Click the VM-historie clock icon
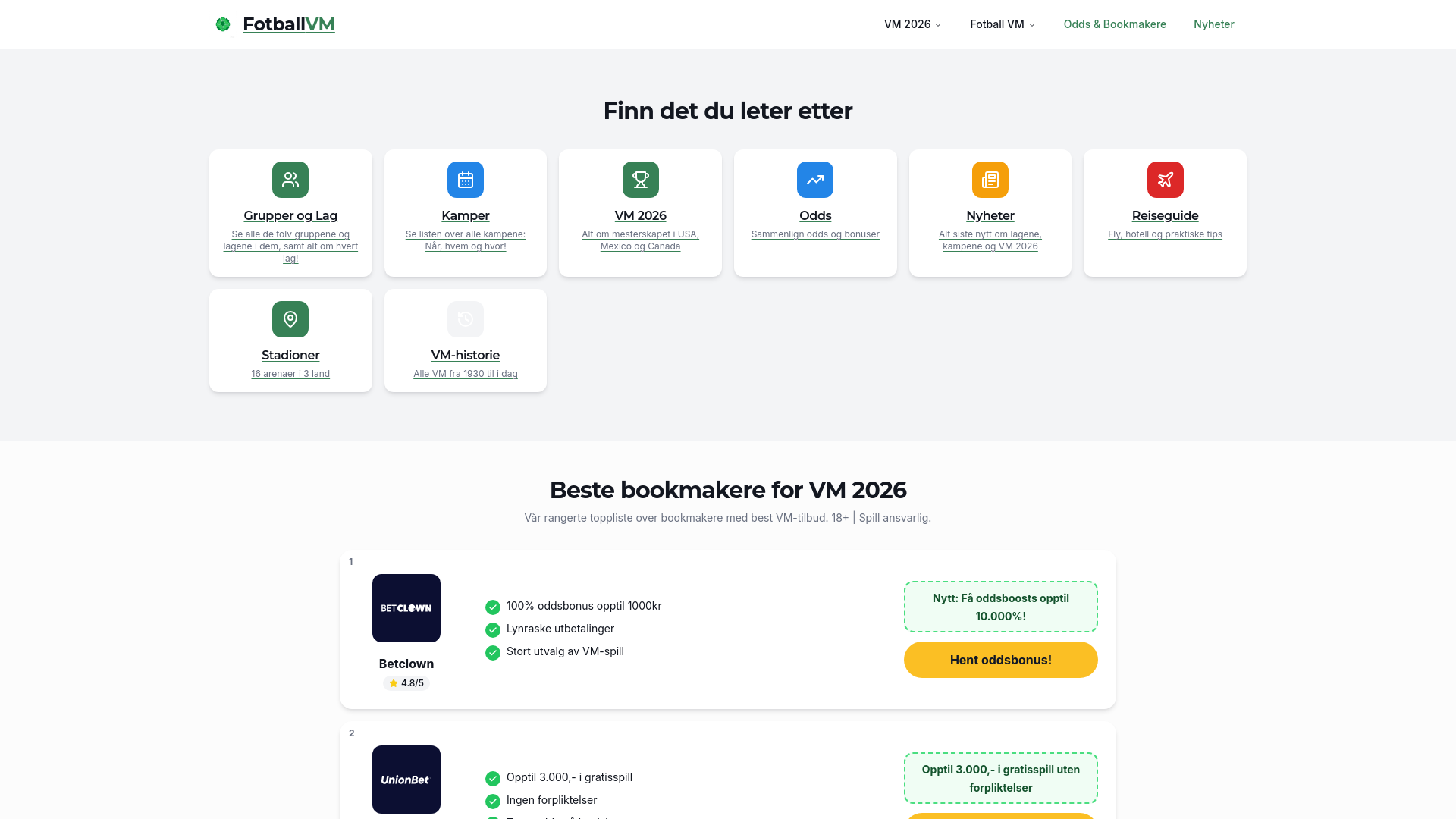 tap(466, 319)
